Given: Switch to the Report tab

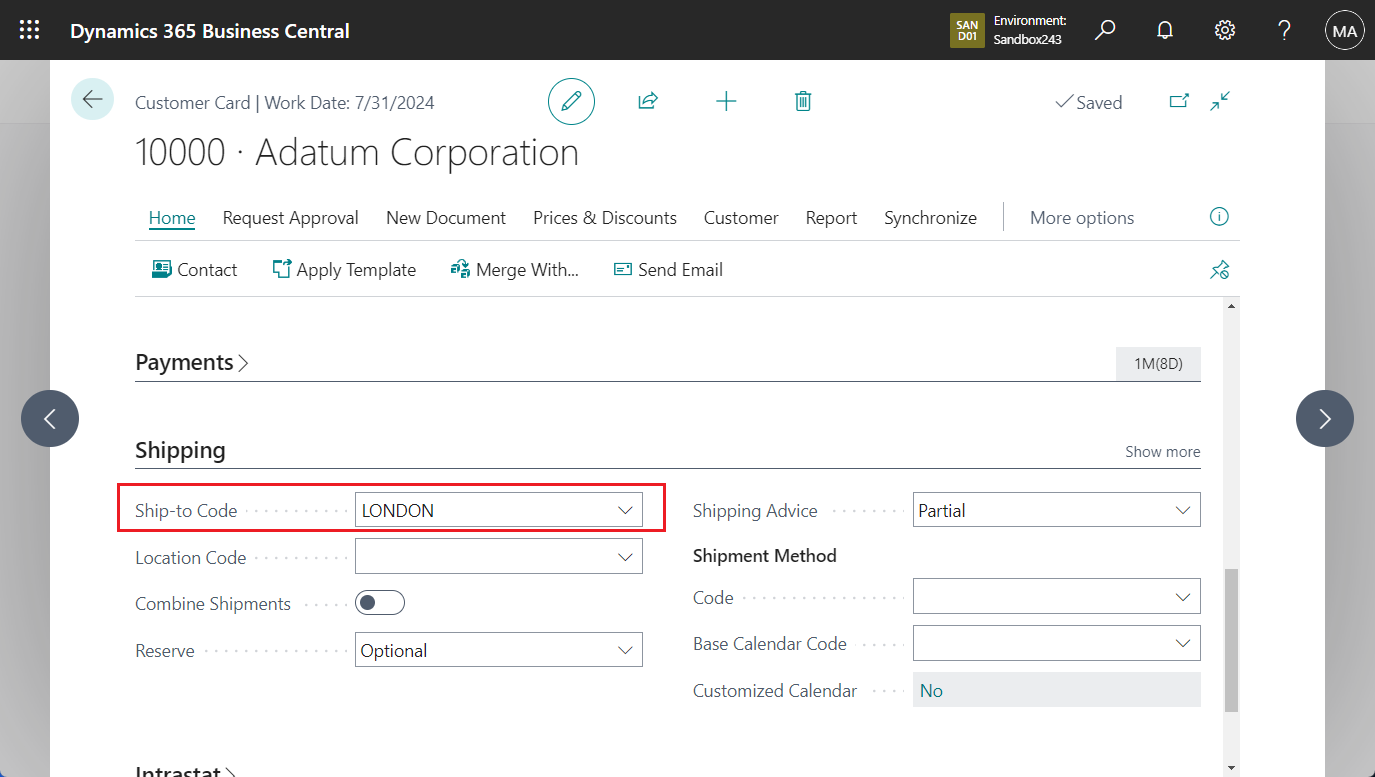Looking at the screenshot, I should pos(831,217).
